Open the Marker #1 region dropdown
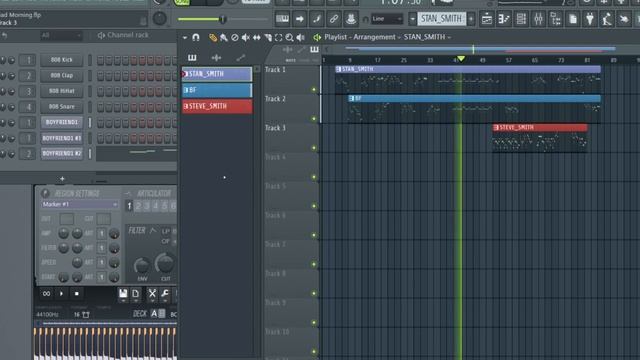640x360 pixels. tap(80, 204)
